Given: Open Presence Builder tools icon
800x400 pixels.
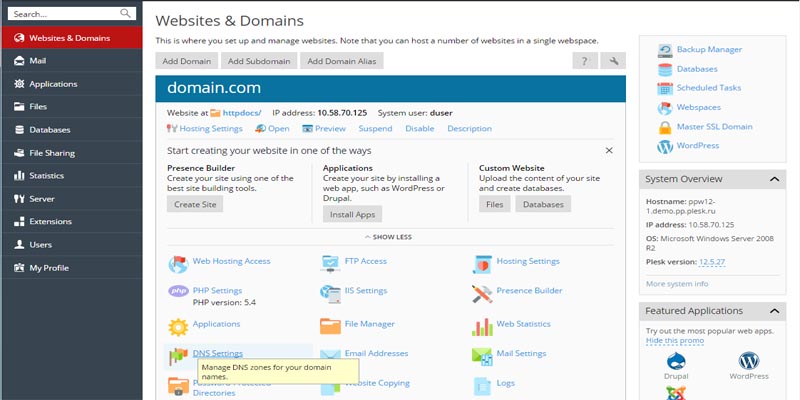Looking at the screenshot, I should [x=482, y=293].
